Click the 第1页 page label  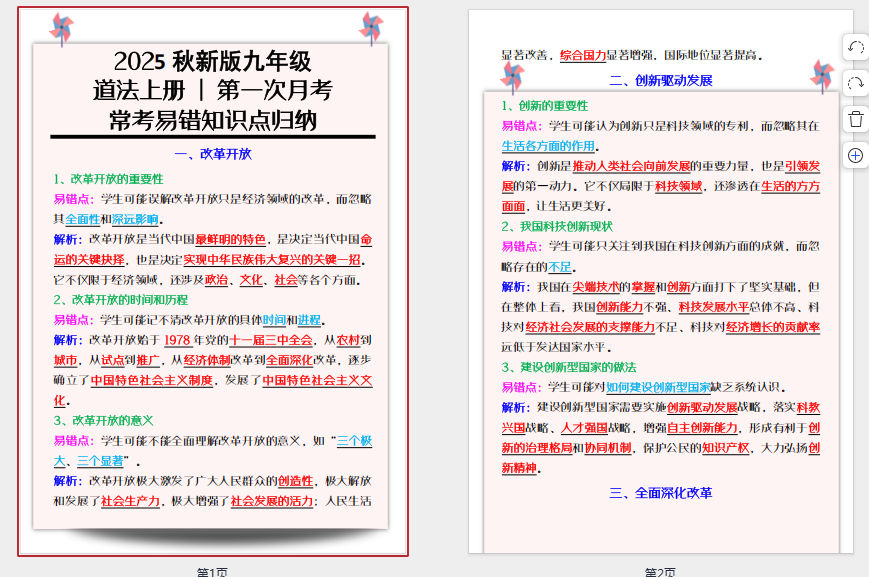coord(212,572)
